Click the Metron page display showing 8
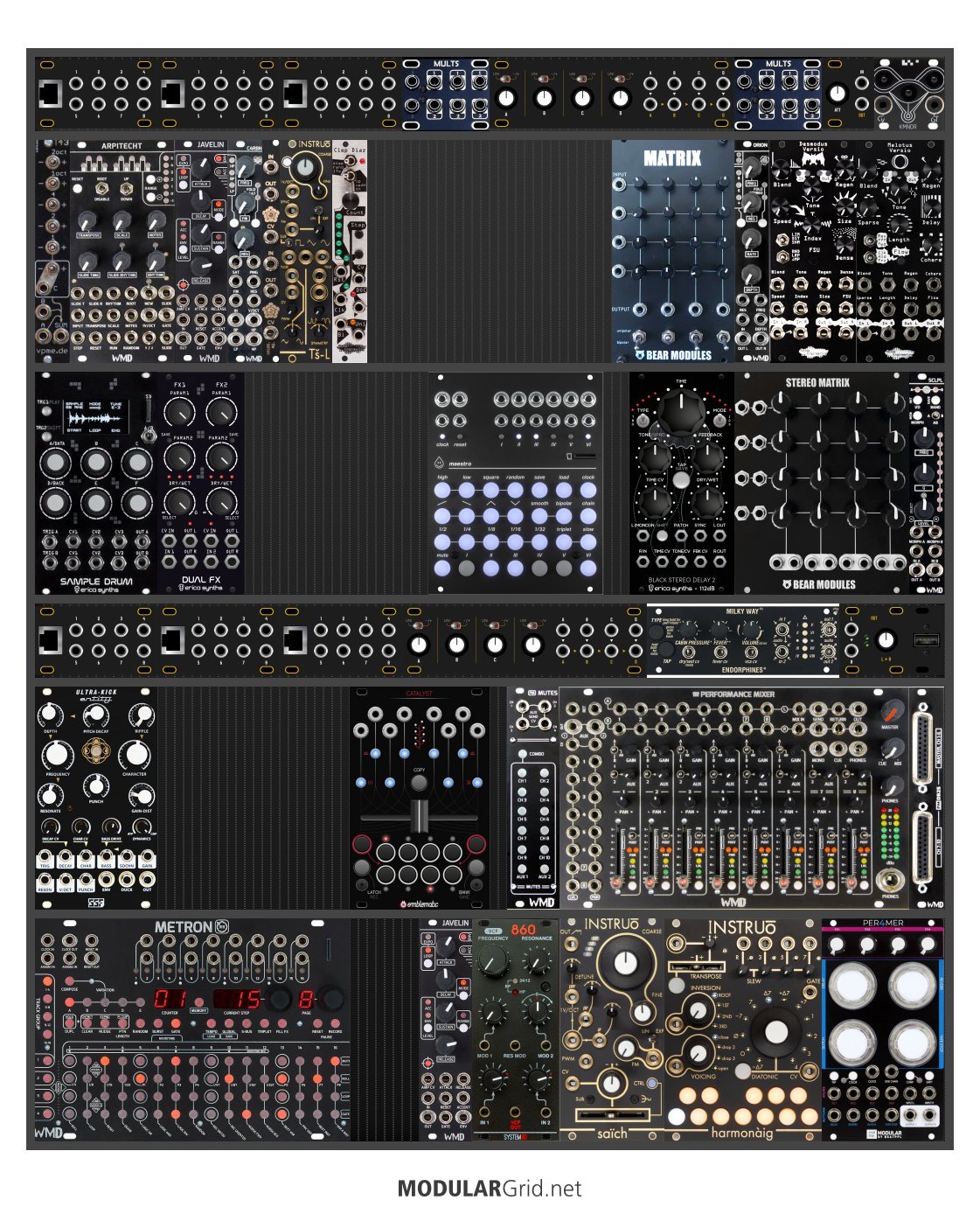 (305, 999)
